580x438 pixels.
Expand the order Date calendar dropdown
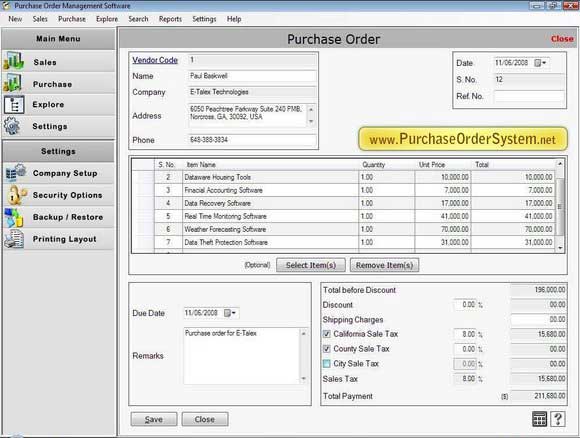tap(540, 63)
